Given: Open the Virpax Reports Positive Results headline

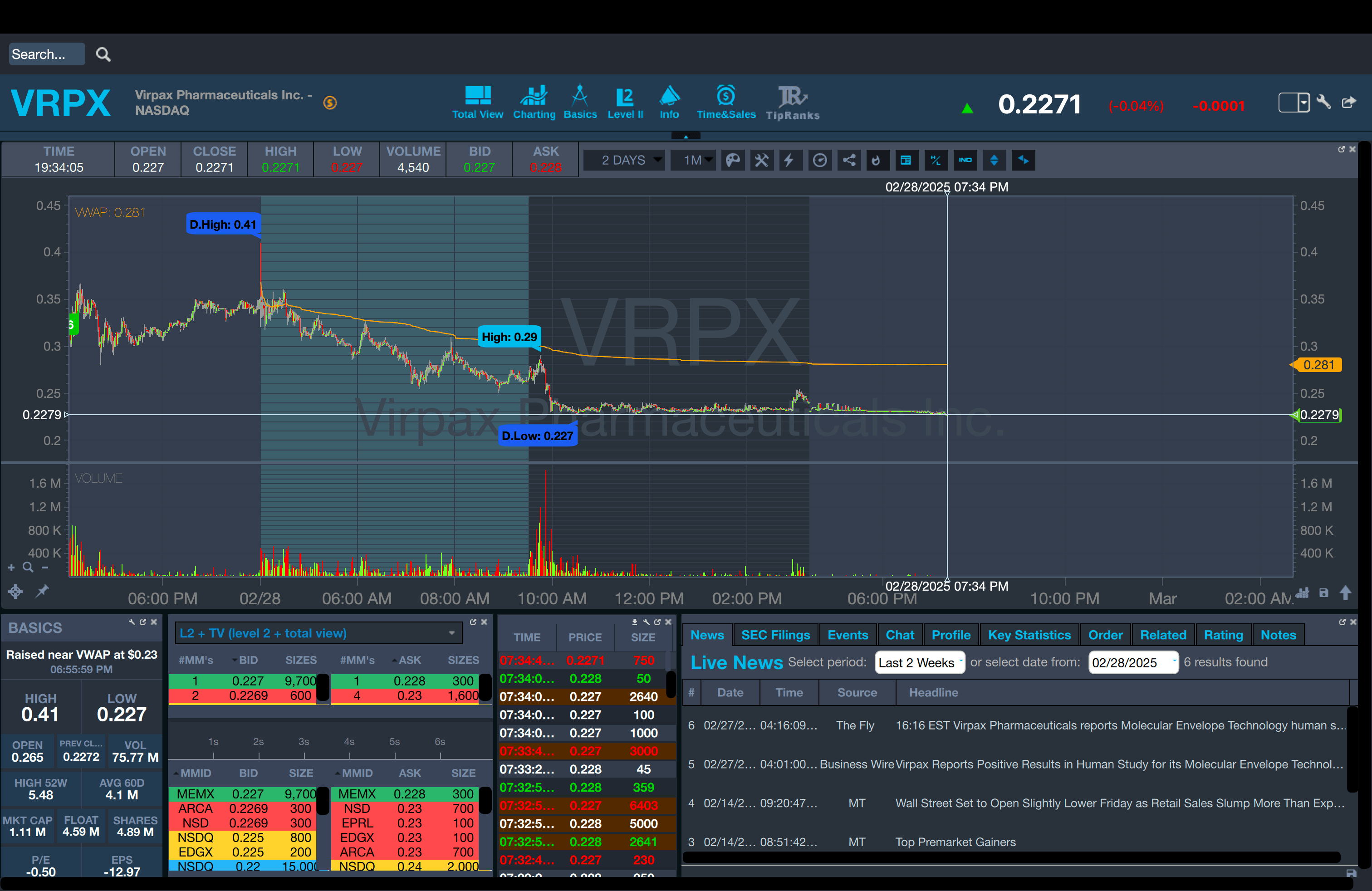Looking at the screenshot, I should click(1118, 764).
